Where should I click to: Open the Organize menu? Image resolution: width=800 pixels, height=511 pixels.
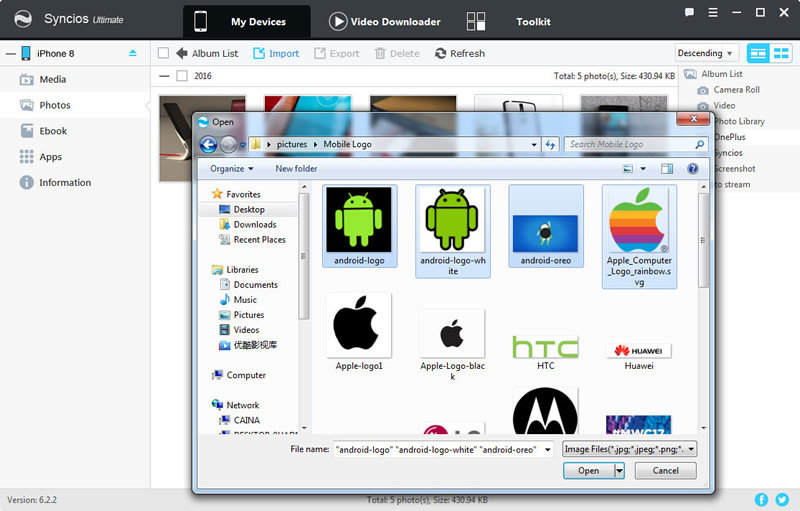[232, 168]
